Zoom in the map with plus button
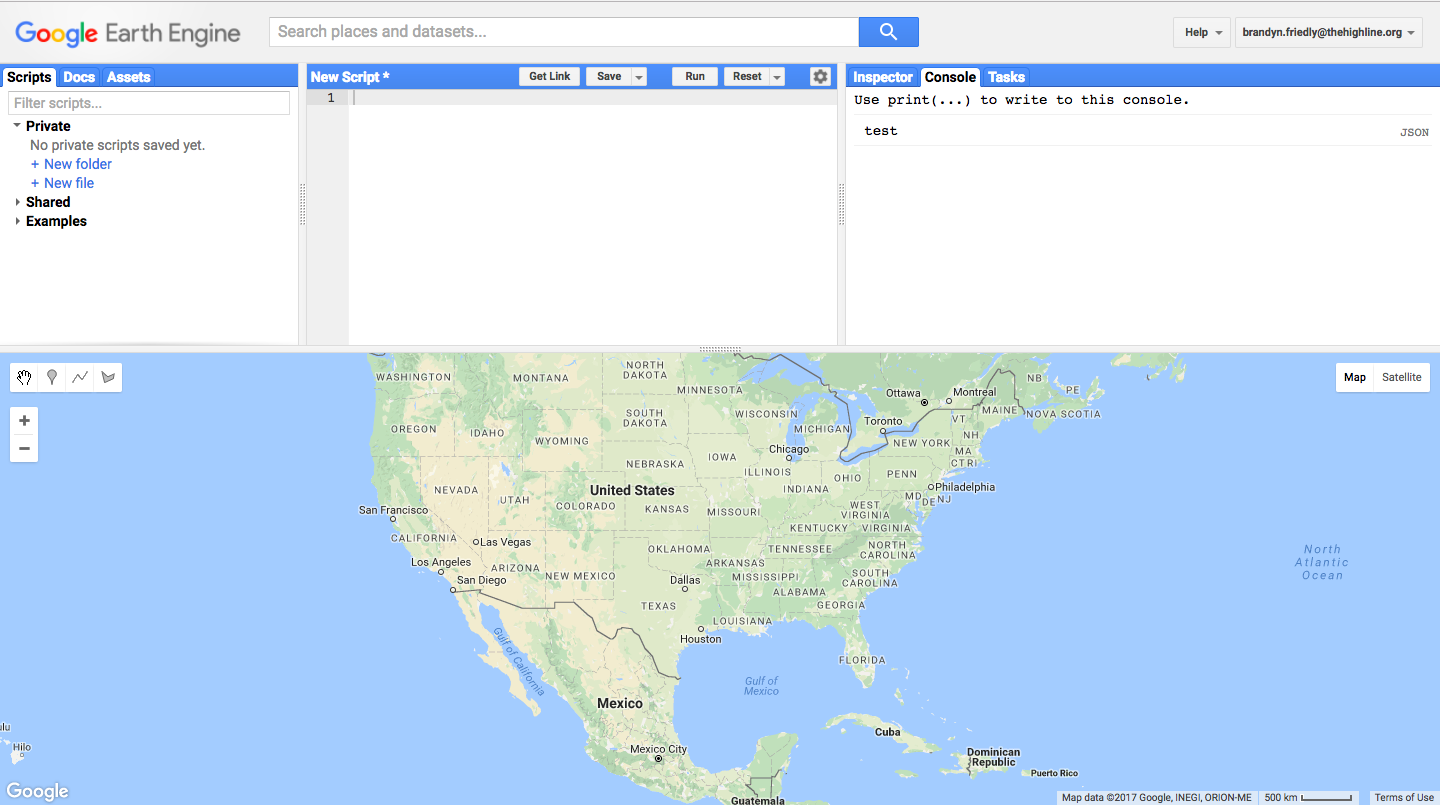 24,421
